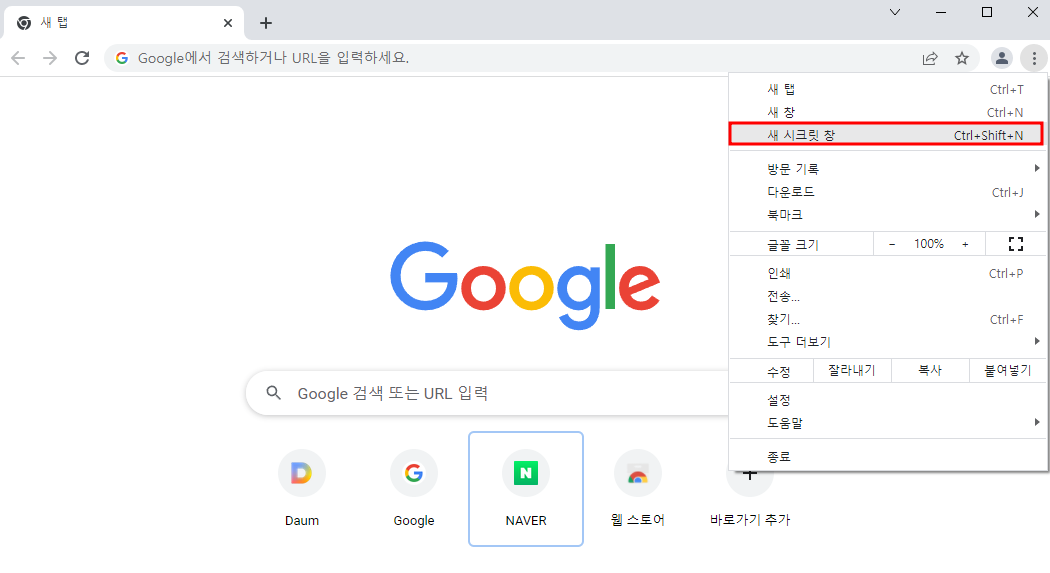Viewport: 1050px width, 573px height.
Task: Select 새 창 menu item
Action: pos(888,112)
